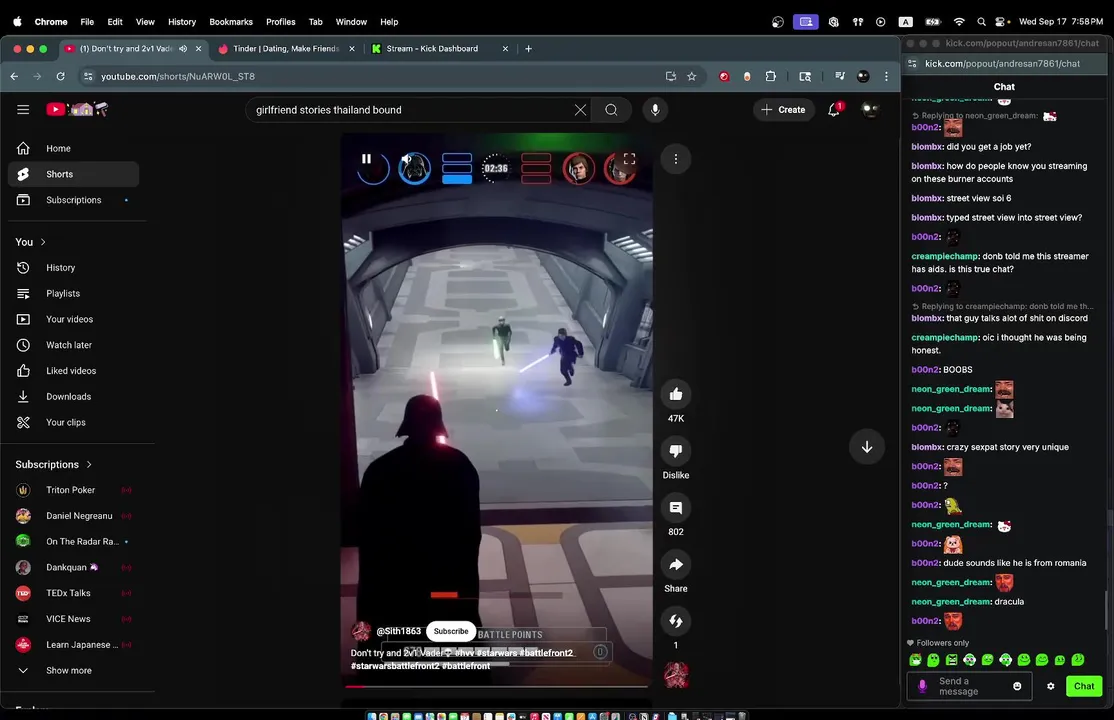Mute the Short with the speaker icon

(x=406, y=159)
